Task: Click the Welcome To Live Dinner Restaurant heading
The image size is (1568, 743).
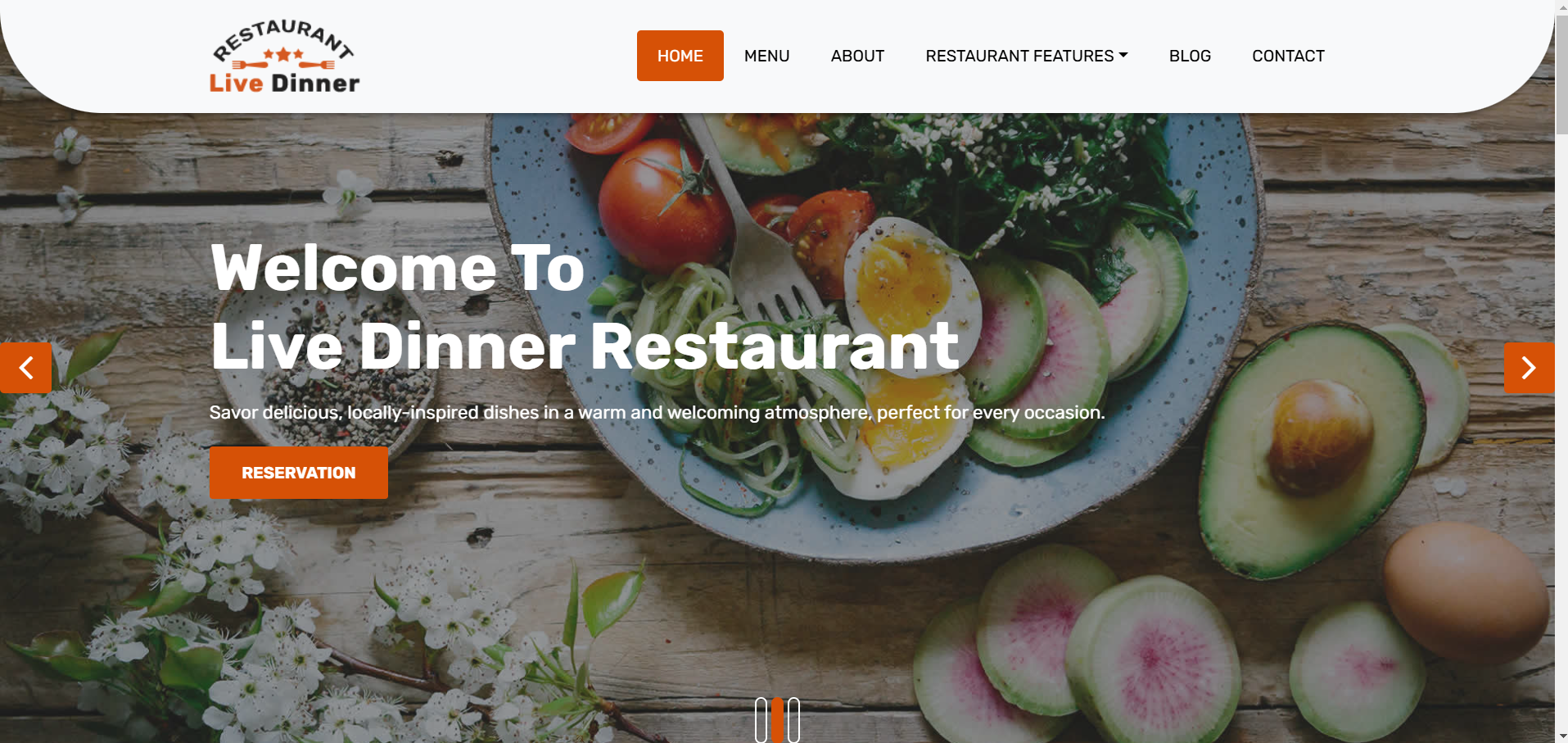Action: (x=585, y=307)
